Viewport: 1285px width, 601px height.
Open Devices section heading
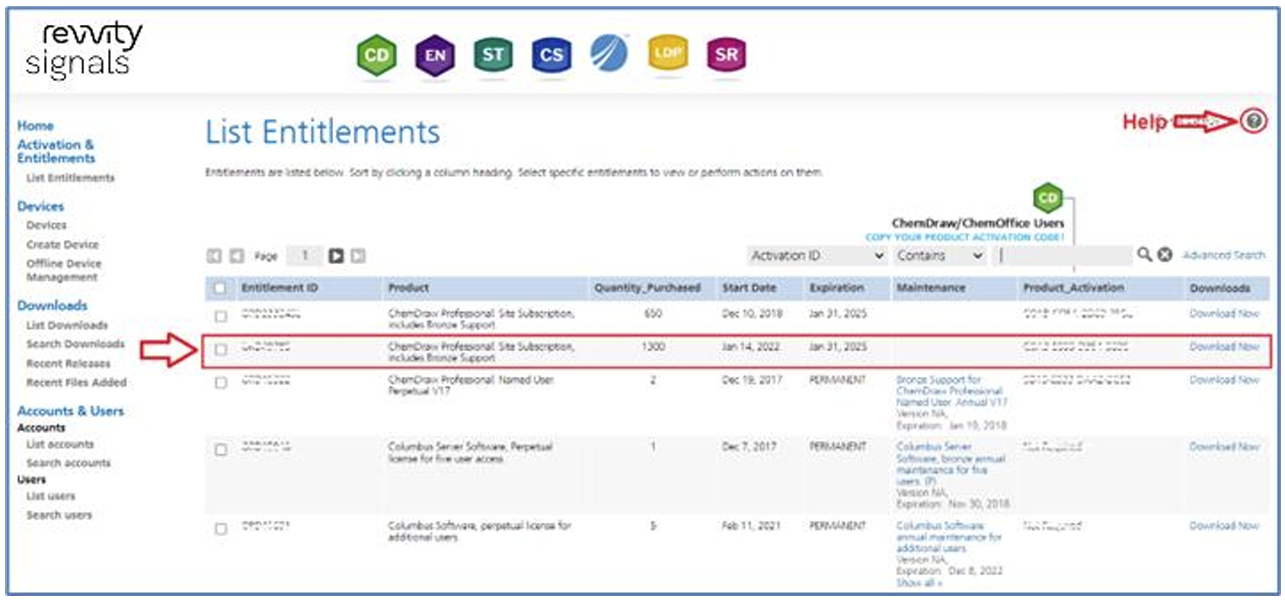pos(41,206)
